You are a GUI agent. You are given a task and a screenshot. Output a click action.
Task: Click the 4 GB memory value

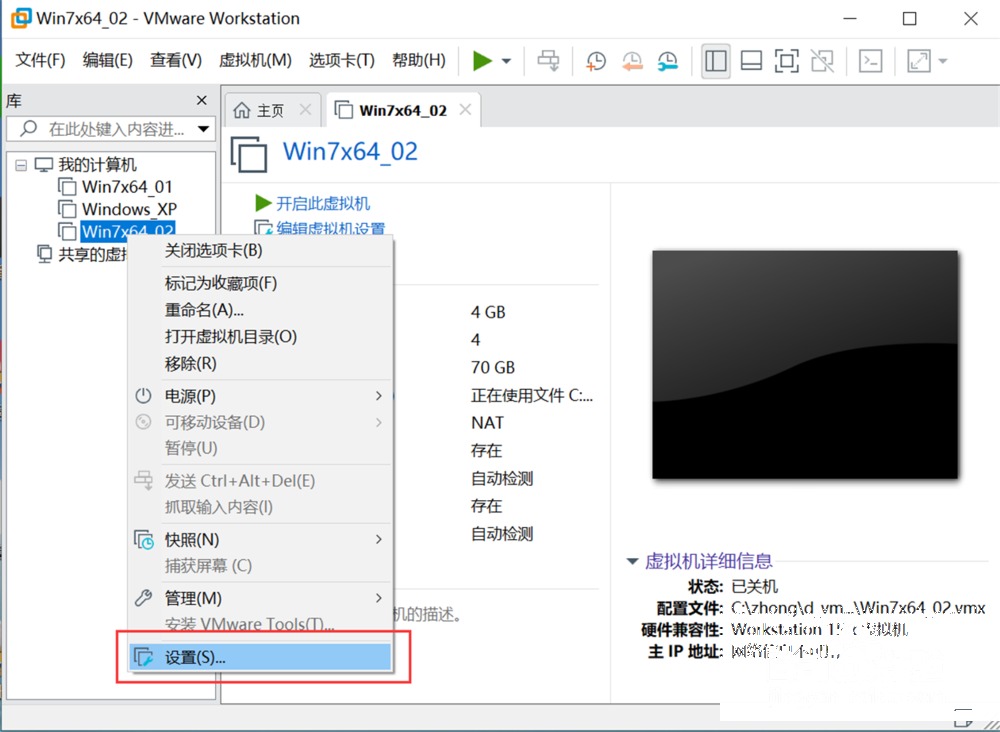(x=488, y=312)
